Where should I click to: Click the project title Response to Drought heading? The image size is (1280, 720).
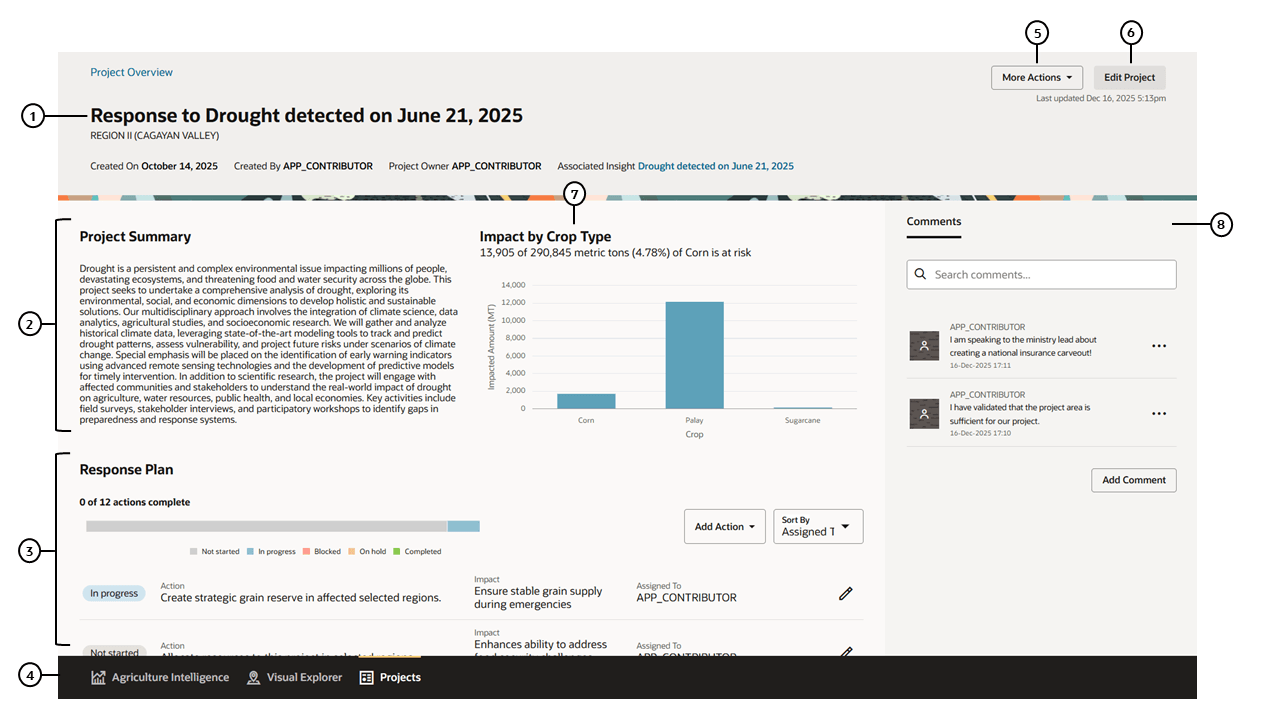click(306, 115)
